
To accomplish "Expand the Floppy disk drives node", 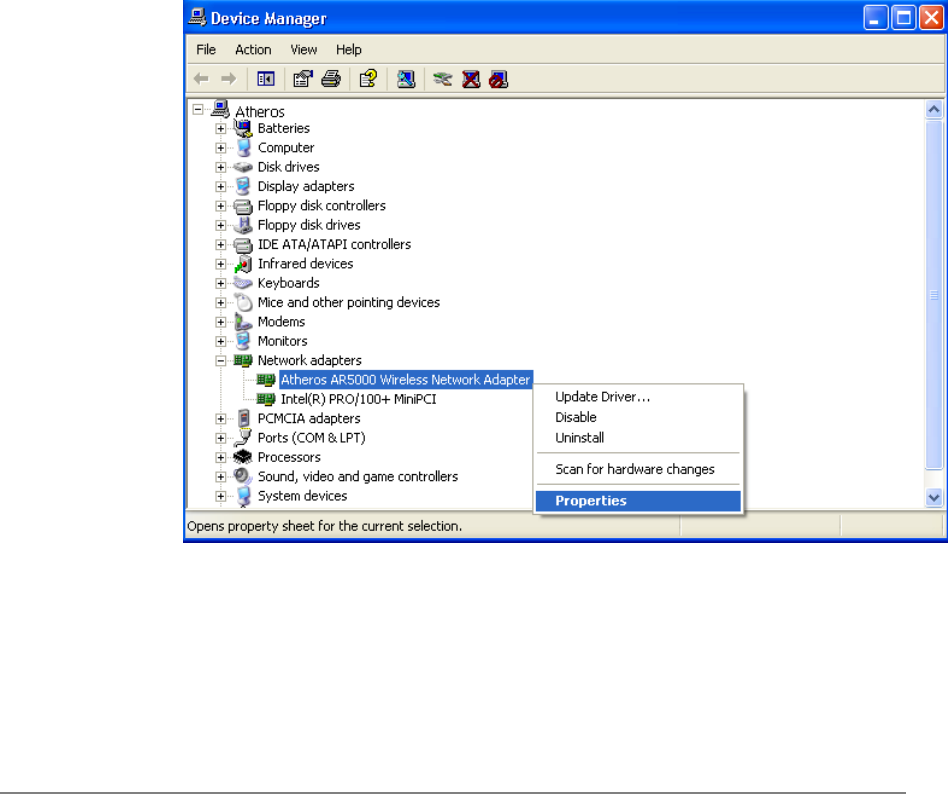I will [x=221, y=225].
